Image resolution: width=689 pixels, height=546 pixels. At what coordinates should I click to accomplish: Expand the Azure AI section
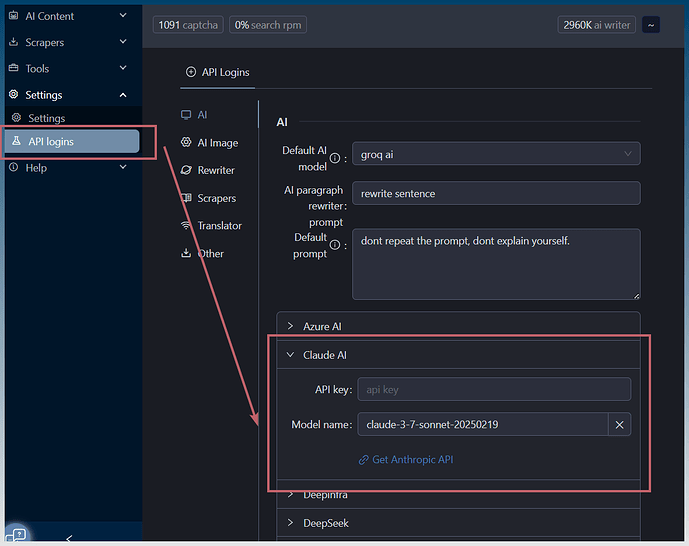point(458,326)
